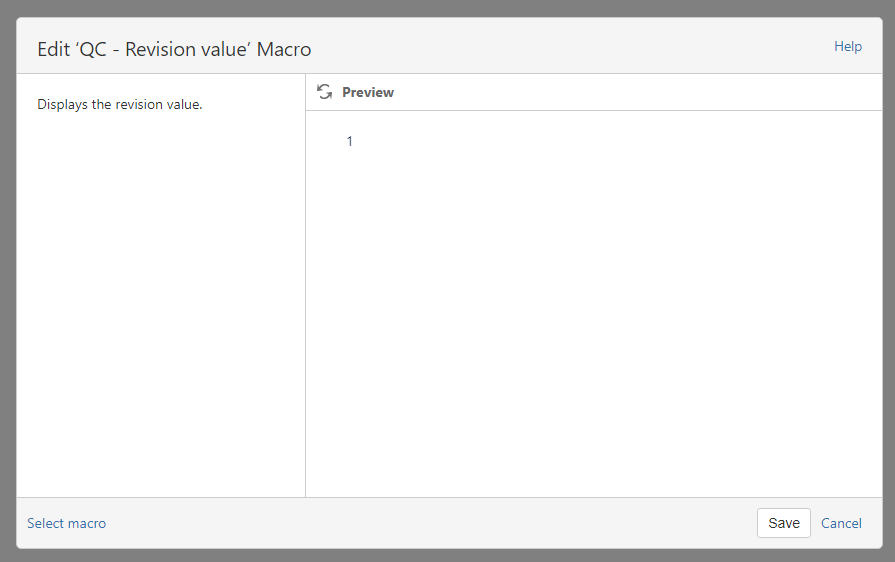Click the refresh preview icon

coord(324,92)
